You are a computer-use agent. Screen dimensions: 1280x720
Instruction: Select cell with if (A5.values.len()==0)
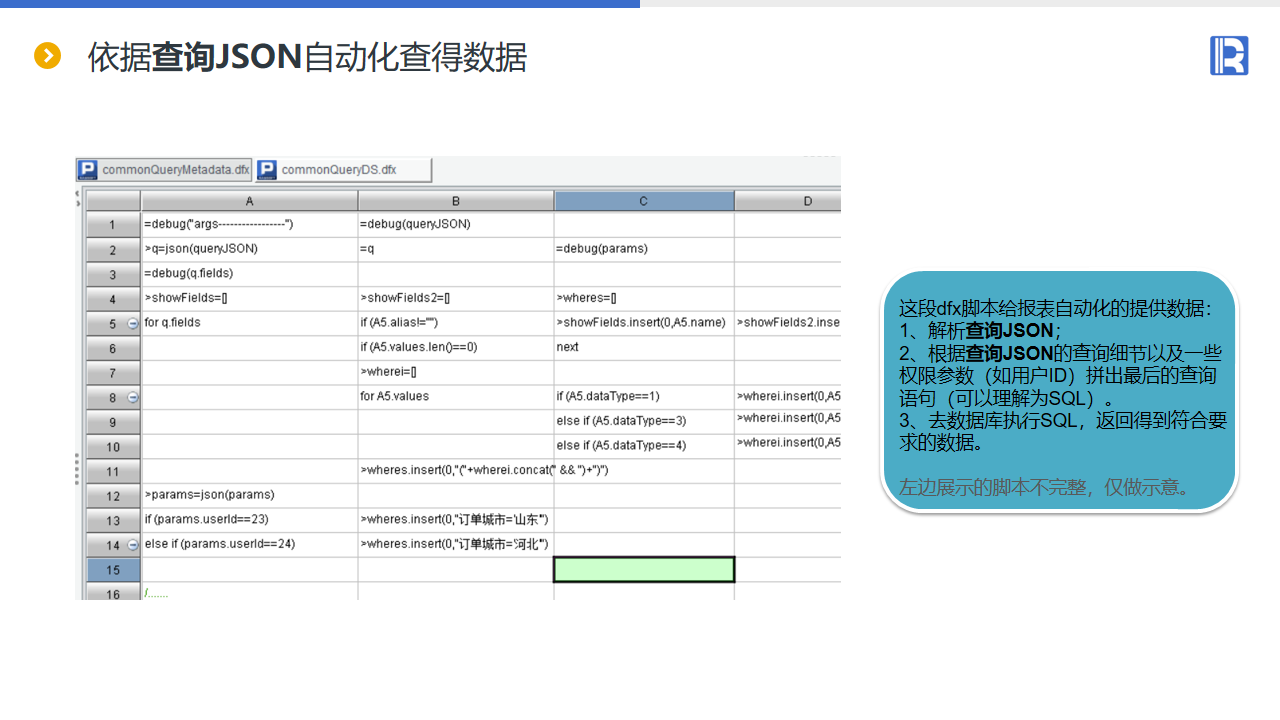456,348
